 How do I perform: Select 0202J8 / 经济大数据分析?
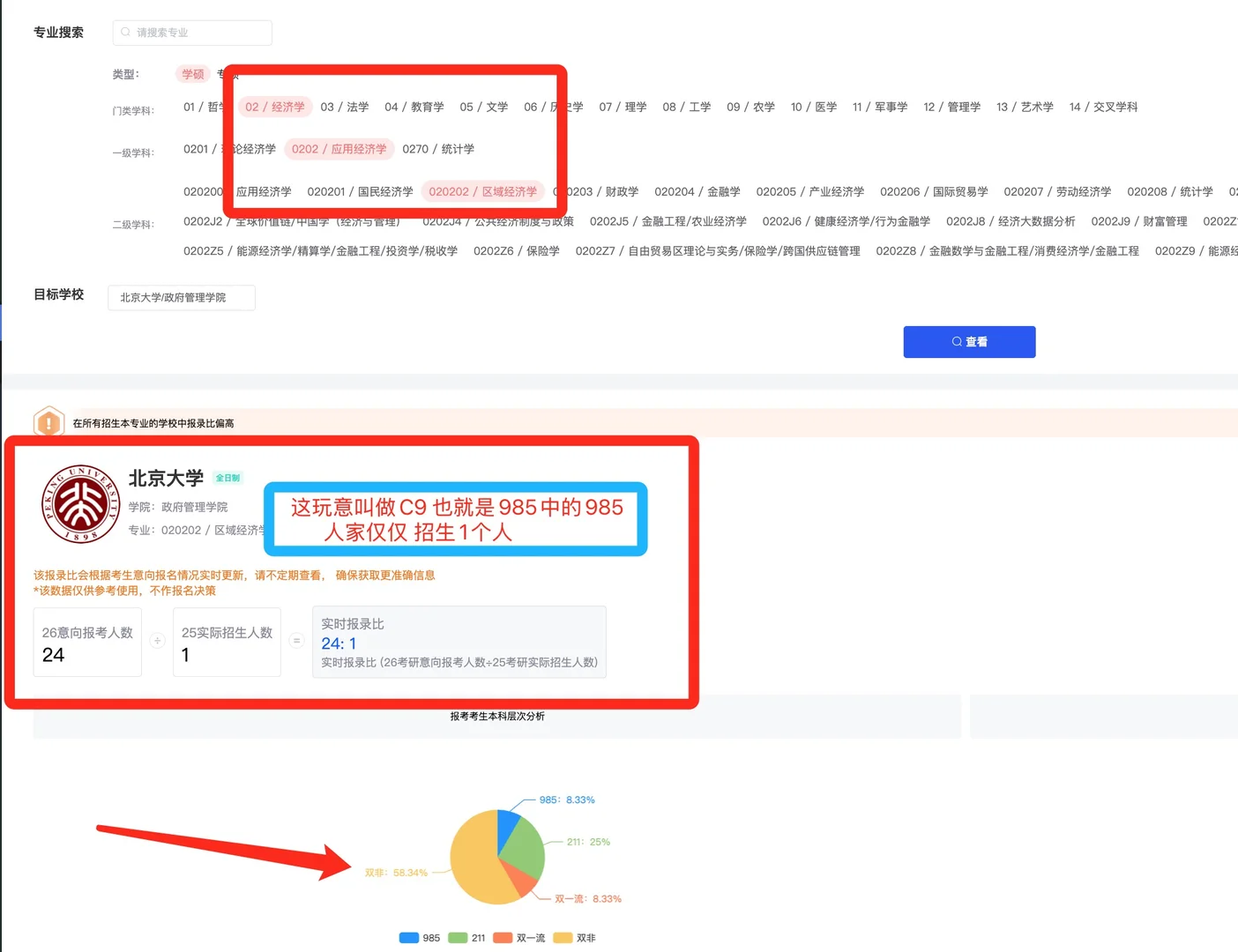(1011, 221)
